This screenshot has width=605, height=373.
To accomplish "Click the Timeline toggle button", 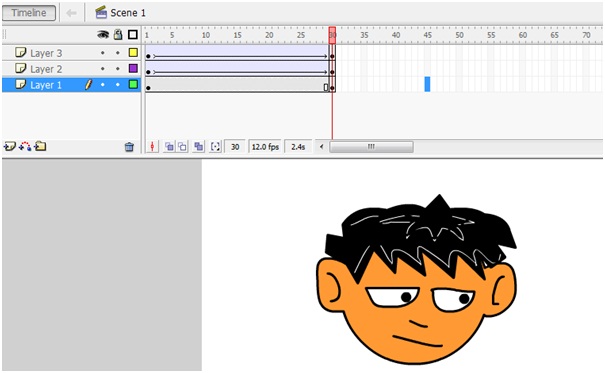I will (x=29, y=13).
